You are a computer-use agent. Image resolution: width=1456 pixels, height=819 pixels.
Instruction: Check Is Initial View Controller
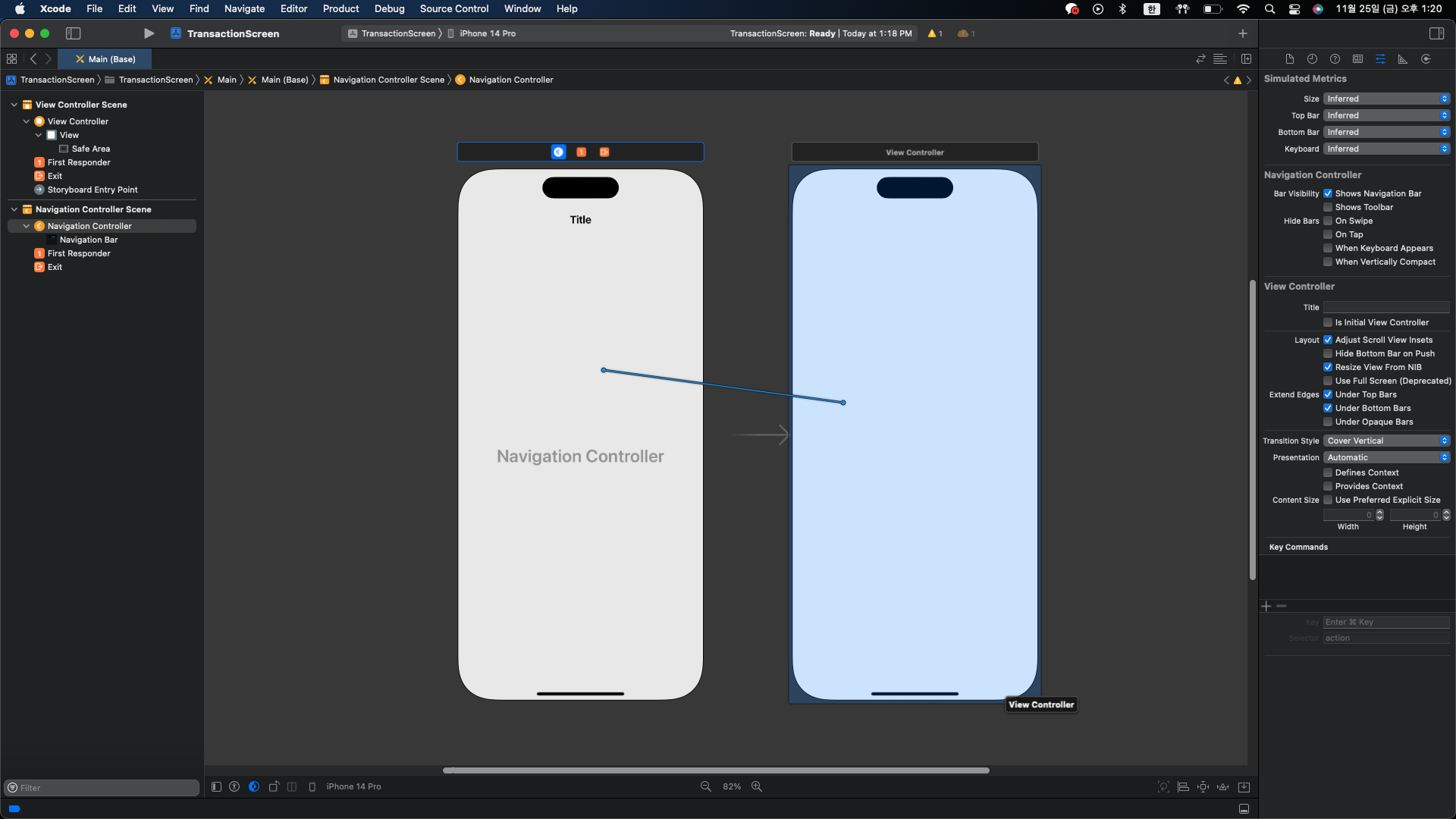coord(1328,322)
